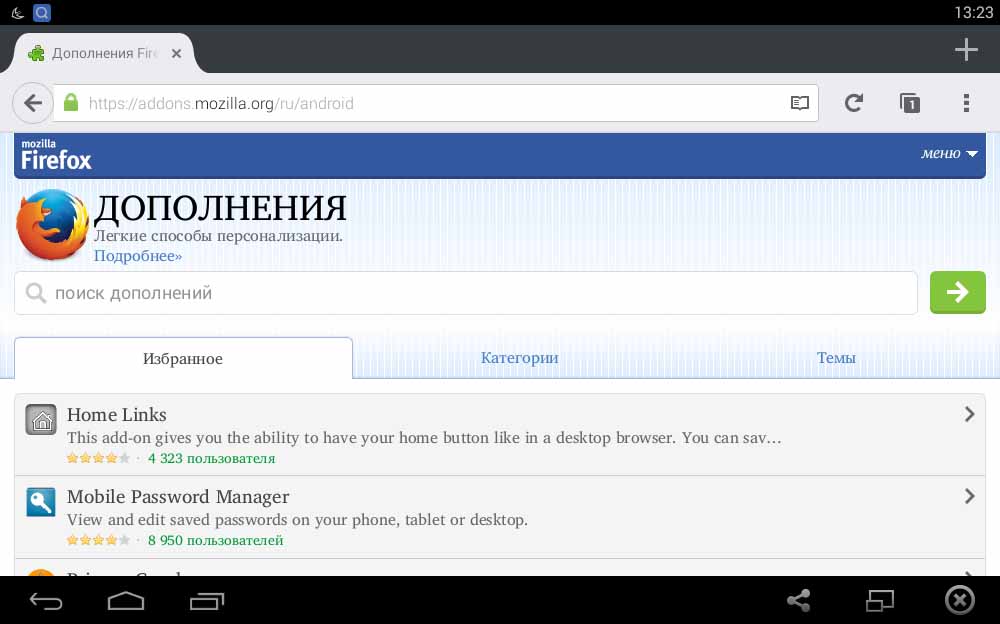Tap the green padlock site security icon

tap(71, 102)
